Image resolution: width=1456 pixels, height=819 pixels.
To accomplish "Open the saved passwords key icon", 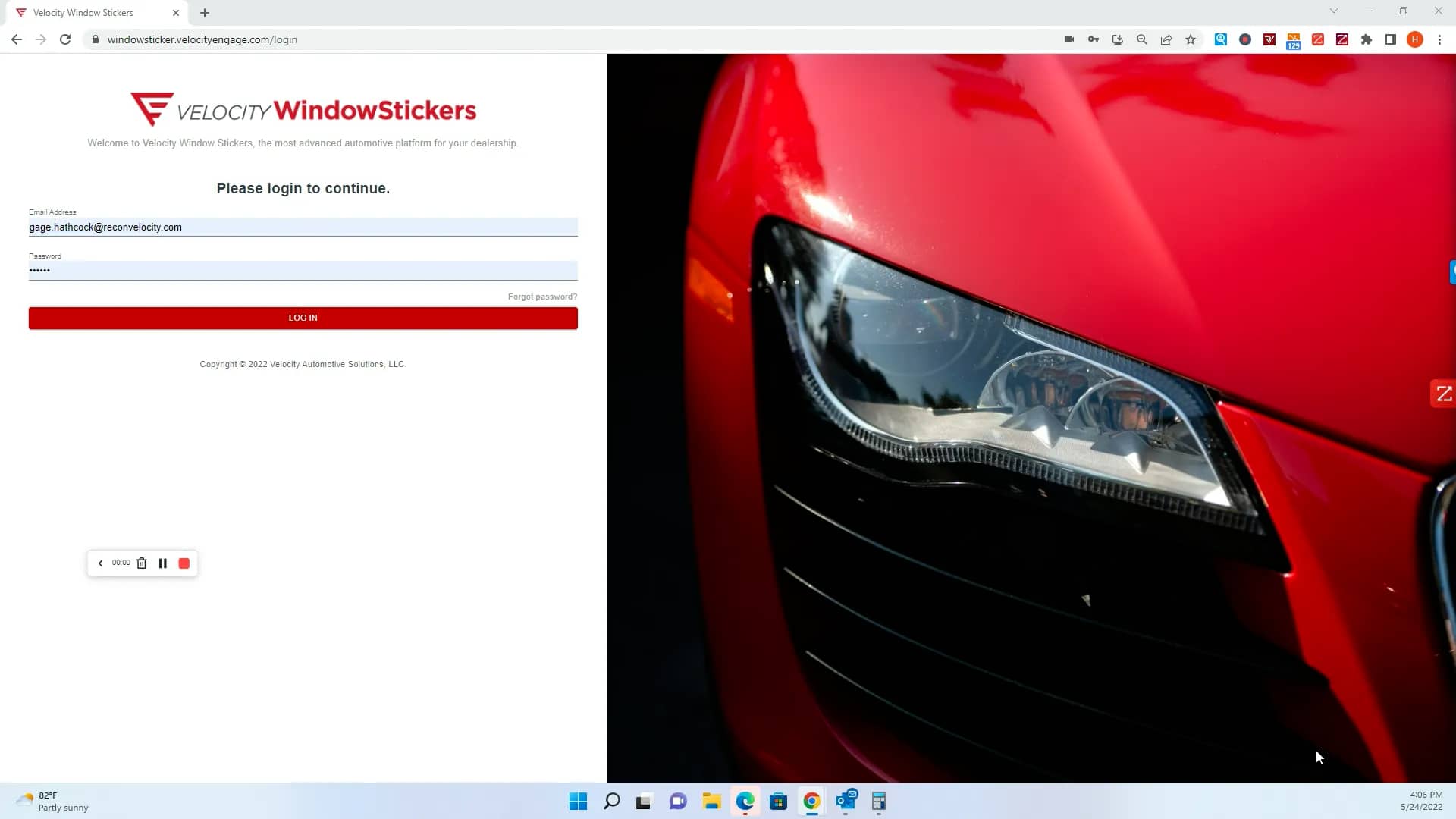I will (1093, 39).
